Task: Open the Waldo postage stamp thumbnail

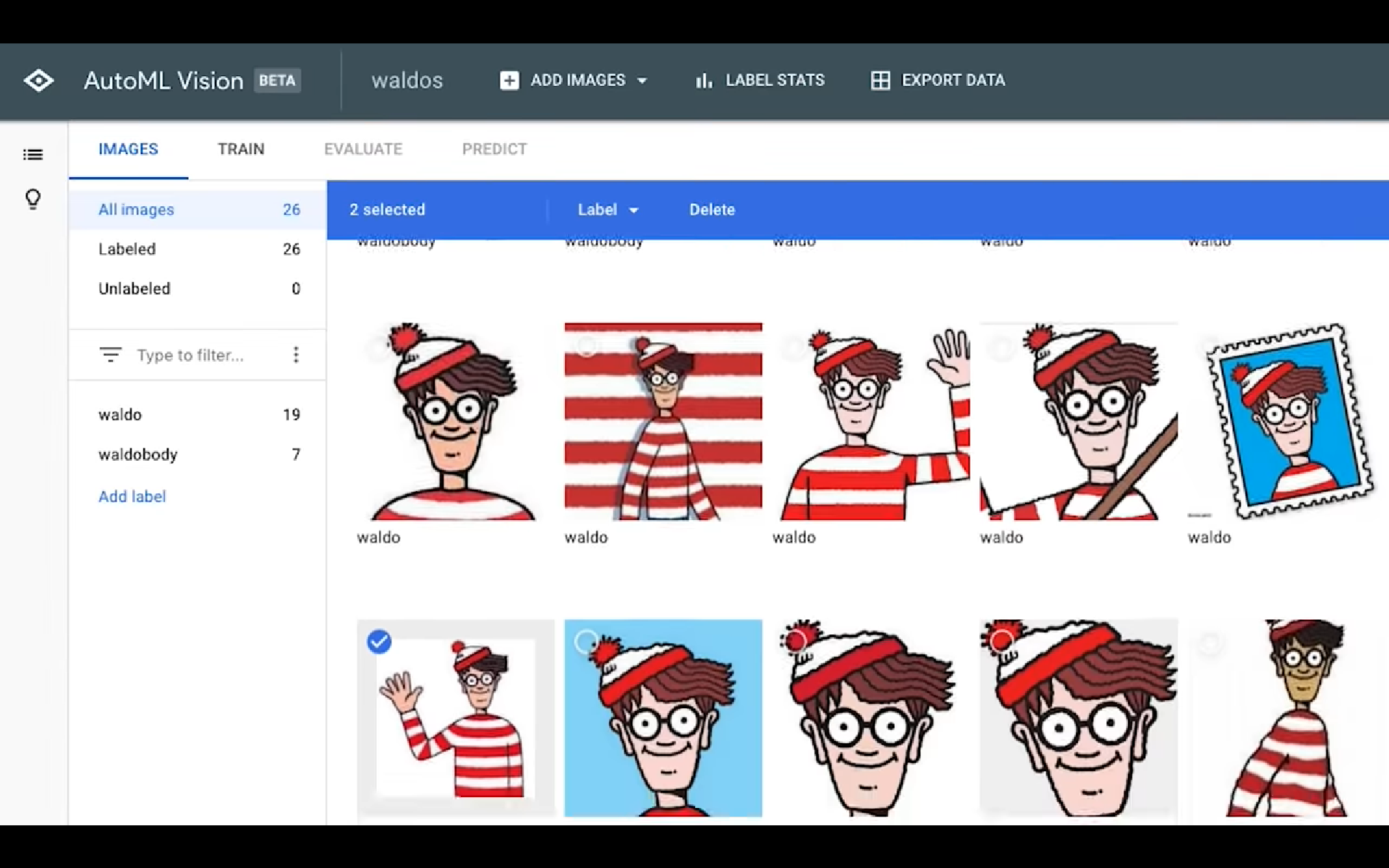Action: click(1286, 422)
